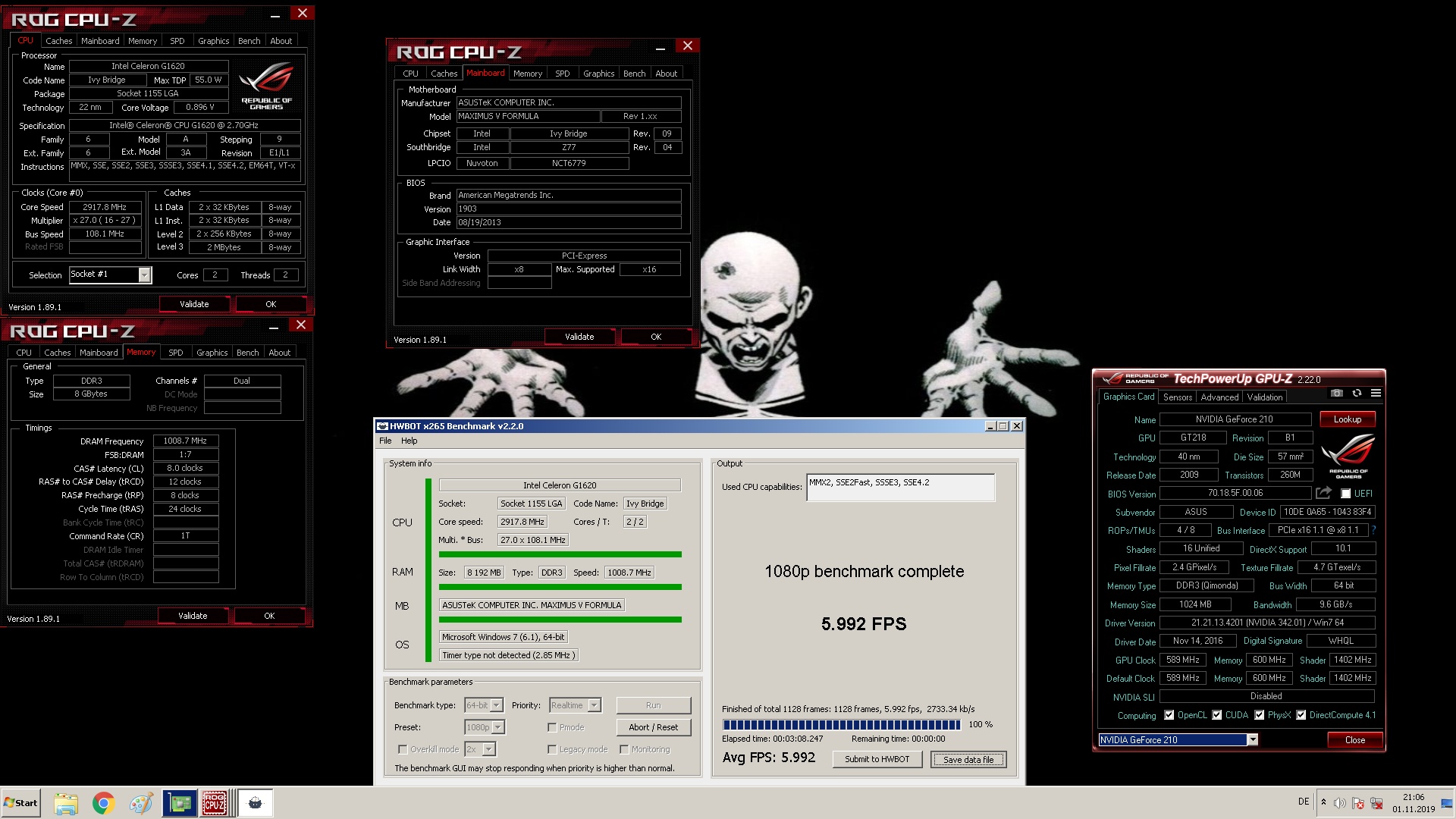Toggle the DirectCompute 4.1 checkbox
This screenshot has width=1456, height=819.
1301,715
